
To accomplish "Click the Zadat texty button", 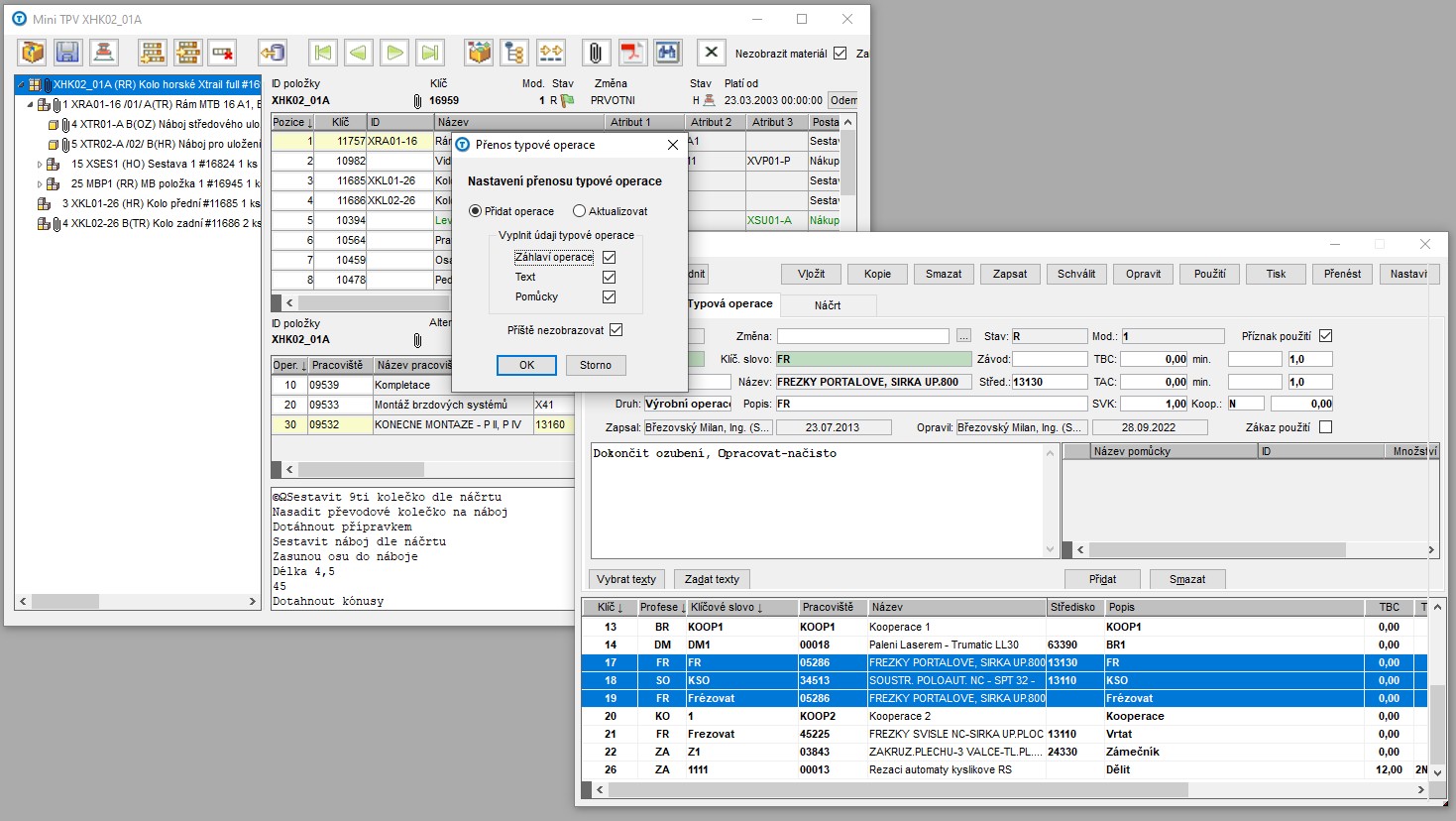I will (x=712, y=579).
